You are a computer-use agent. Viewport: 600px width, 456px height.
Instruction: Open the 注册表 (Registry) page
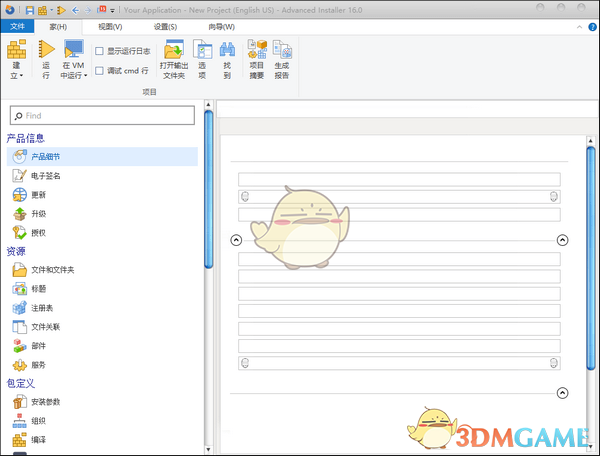(x=33, y=308)
